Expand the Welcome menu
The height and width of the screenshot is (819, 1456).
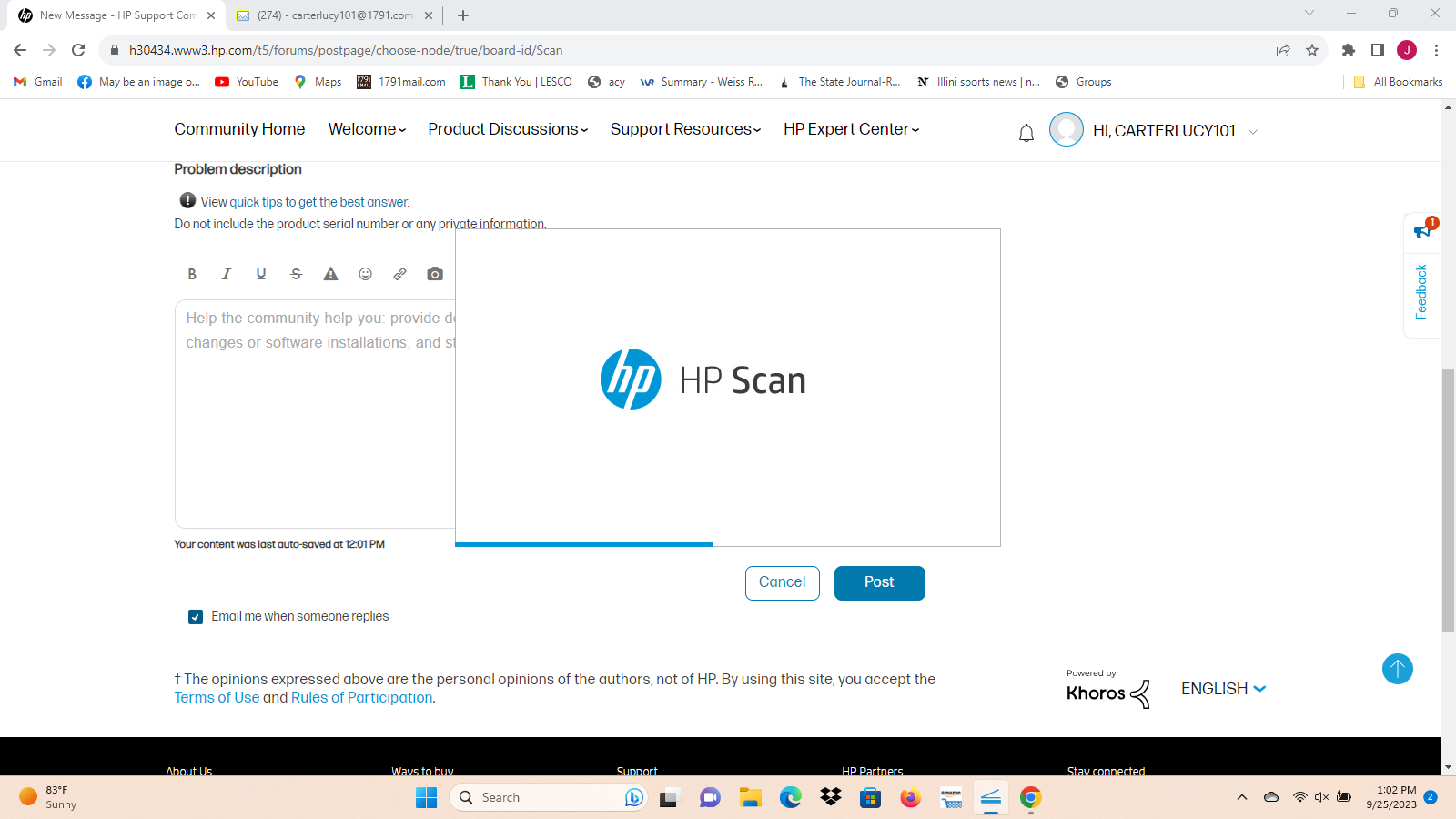367,129
